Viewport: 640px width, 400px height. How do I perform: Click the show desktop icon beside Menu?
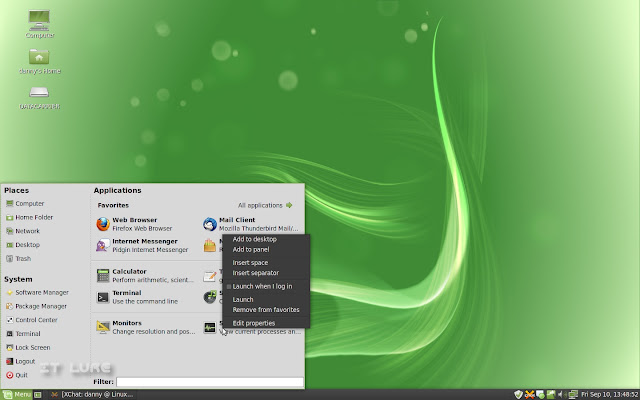click(38, 395)
